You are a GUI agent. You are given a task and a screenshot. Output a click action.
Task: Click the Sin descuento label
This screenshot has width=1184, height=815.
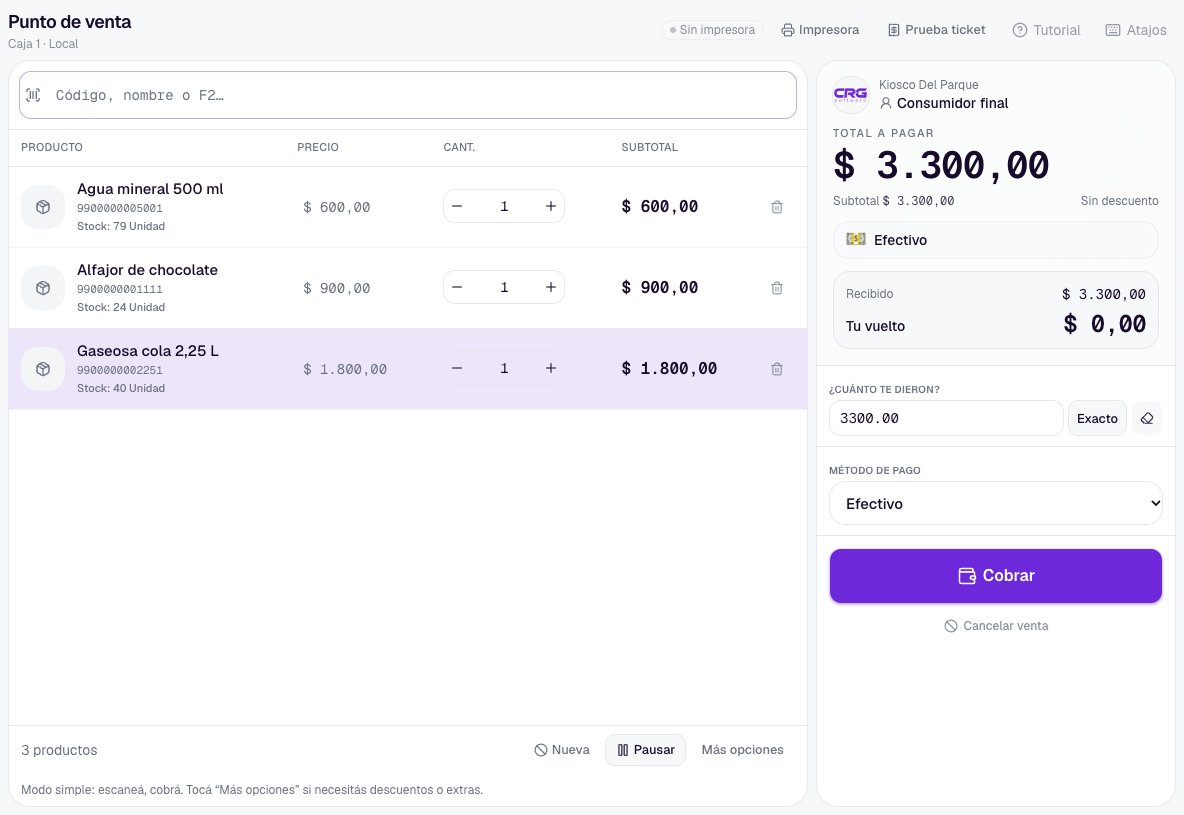(1119, 200)
